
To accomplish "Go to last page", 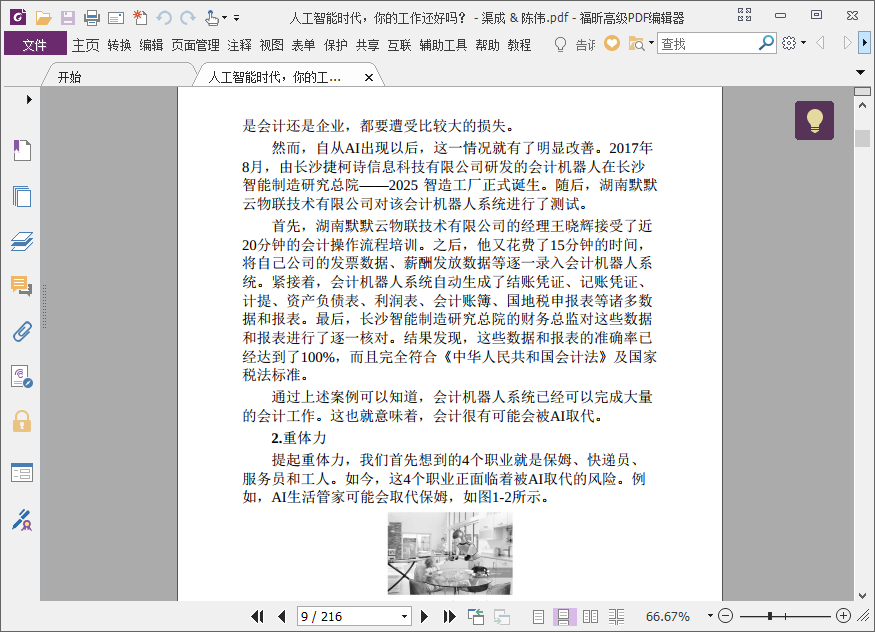I will click(449, 616).
